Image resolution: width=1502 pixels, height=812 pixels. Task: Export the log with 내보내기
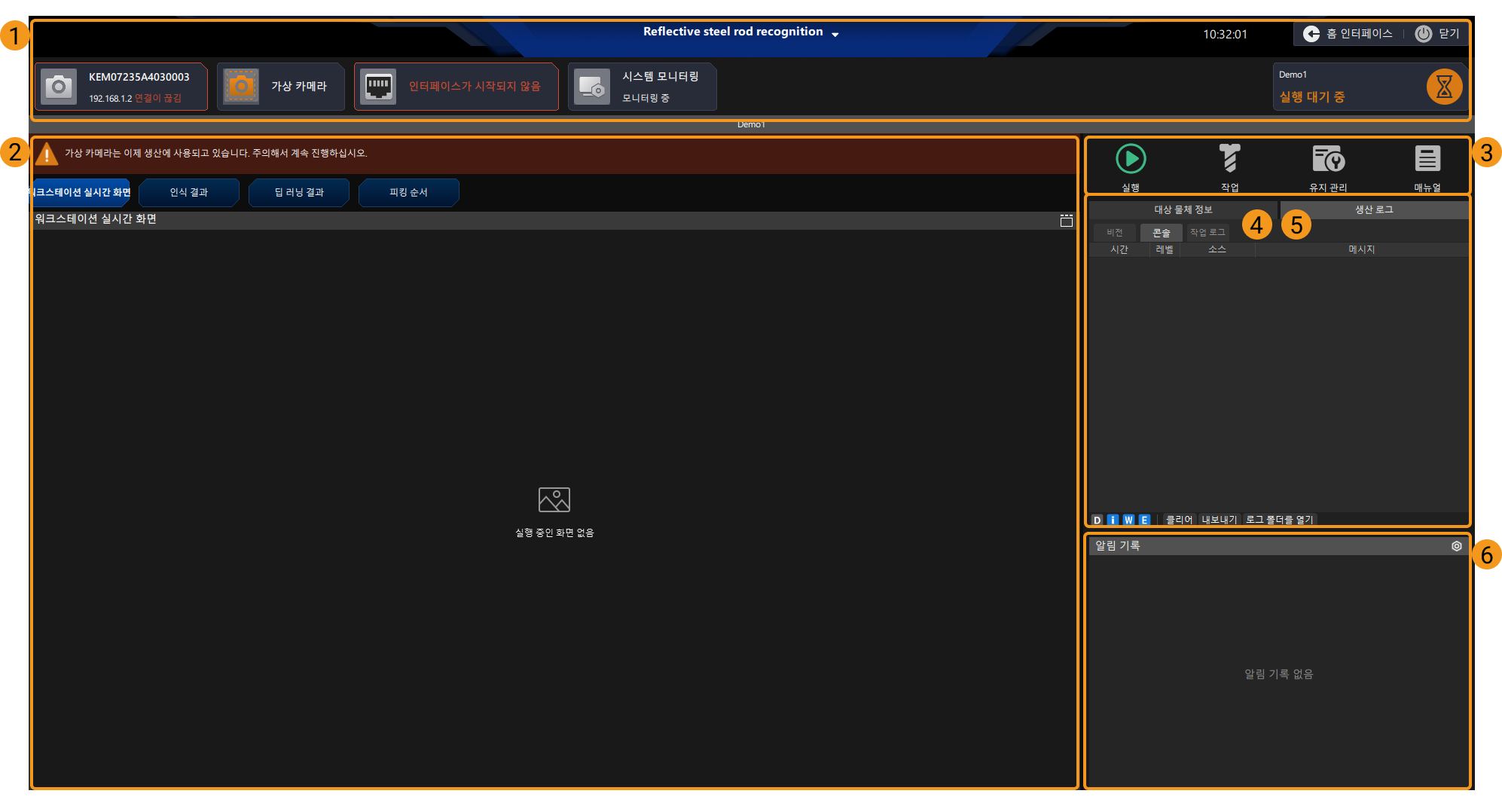(1220, 520)
